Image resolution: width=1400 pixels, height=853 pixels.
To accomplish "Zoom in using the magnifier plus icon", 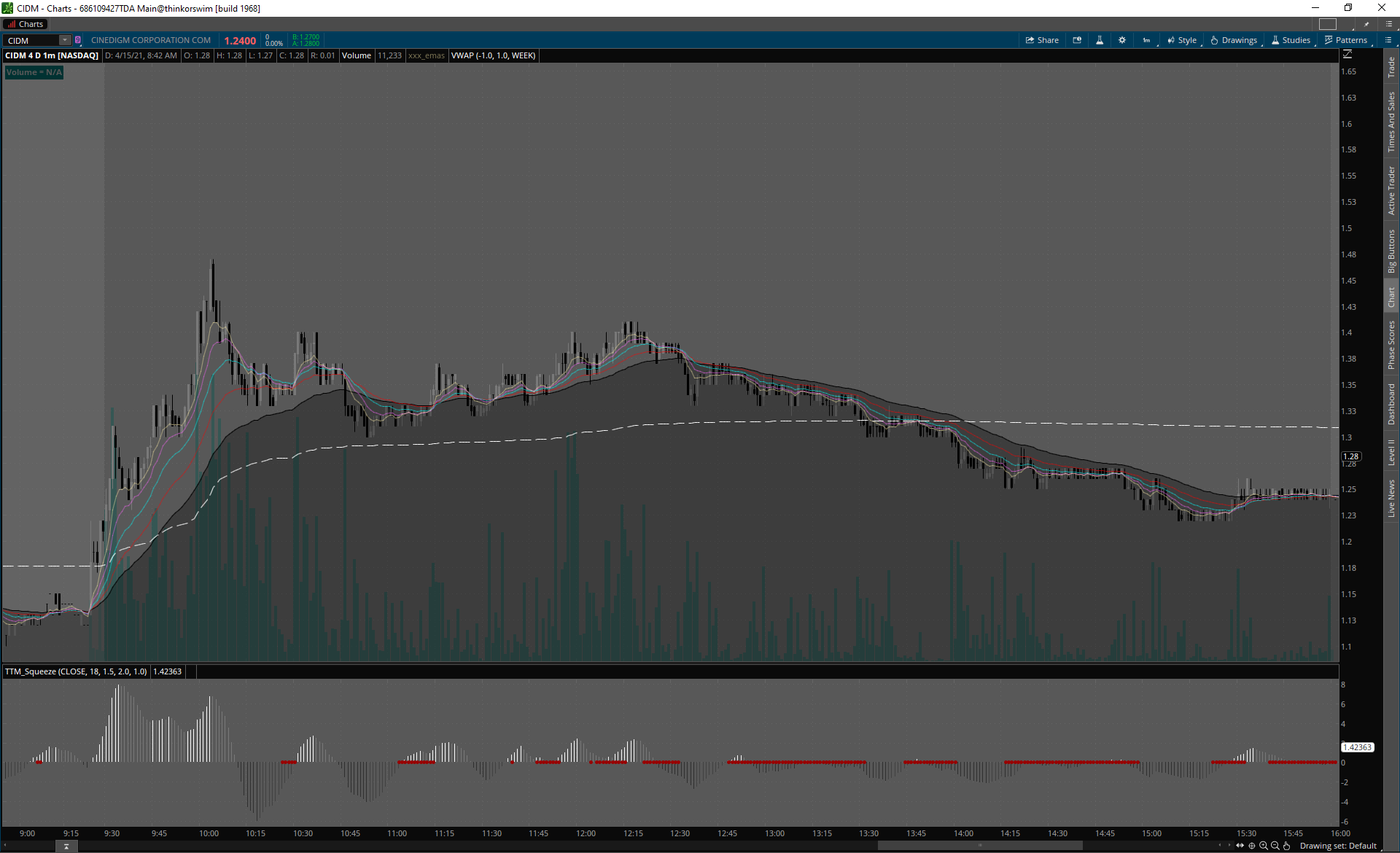I will point(1263,846).
